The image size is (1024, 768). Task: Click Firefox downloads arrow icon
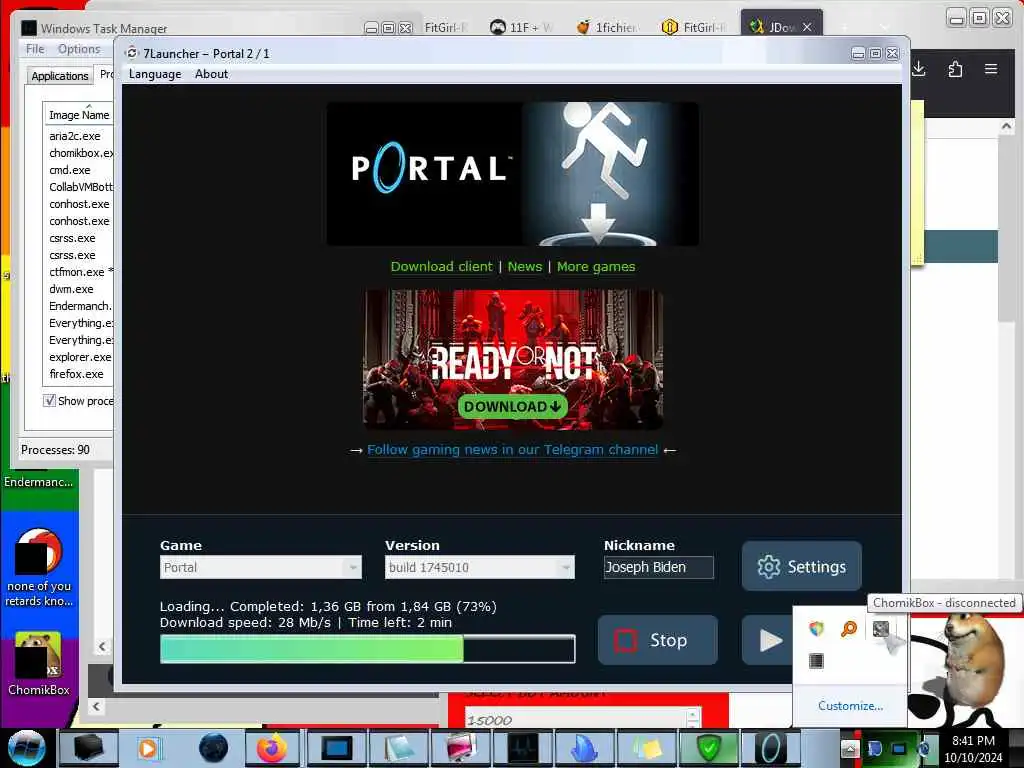(x=919, y=69)
